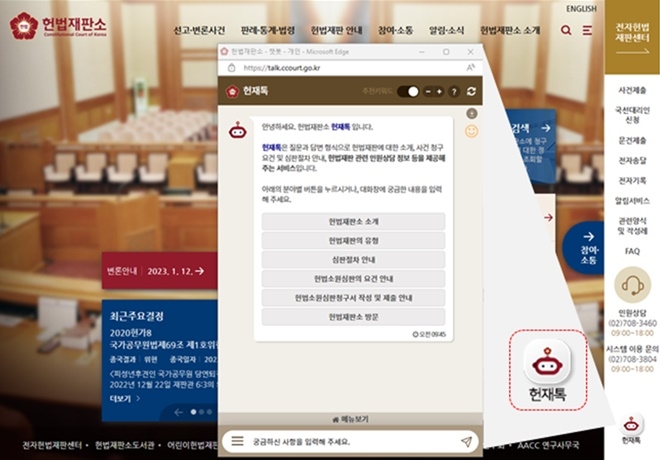
Task: Open the chatbot help question-mark icon
Action: [x=453, y=91]
